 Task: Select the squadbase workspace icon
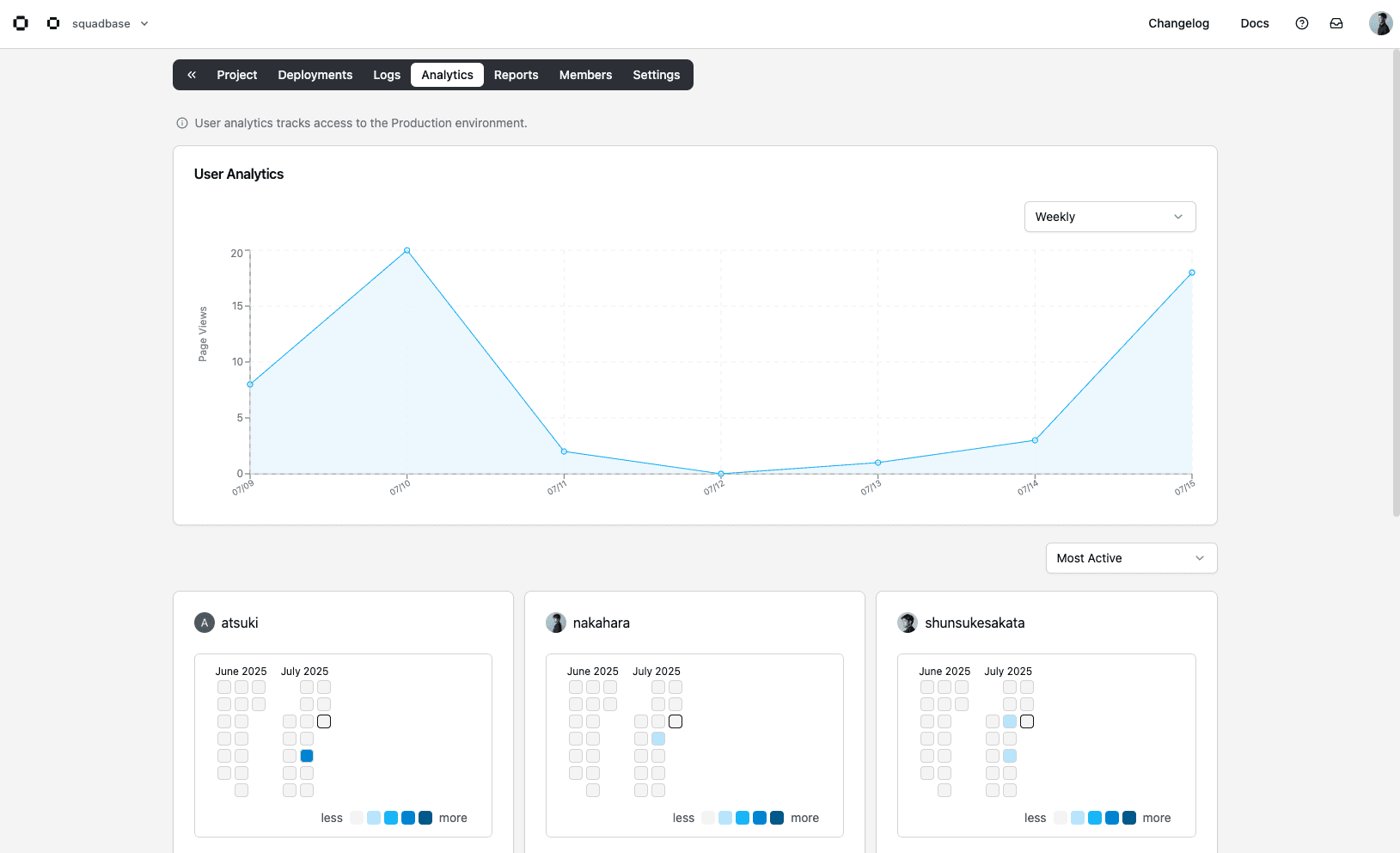[52, 23]
